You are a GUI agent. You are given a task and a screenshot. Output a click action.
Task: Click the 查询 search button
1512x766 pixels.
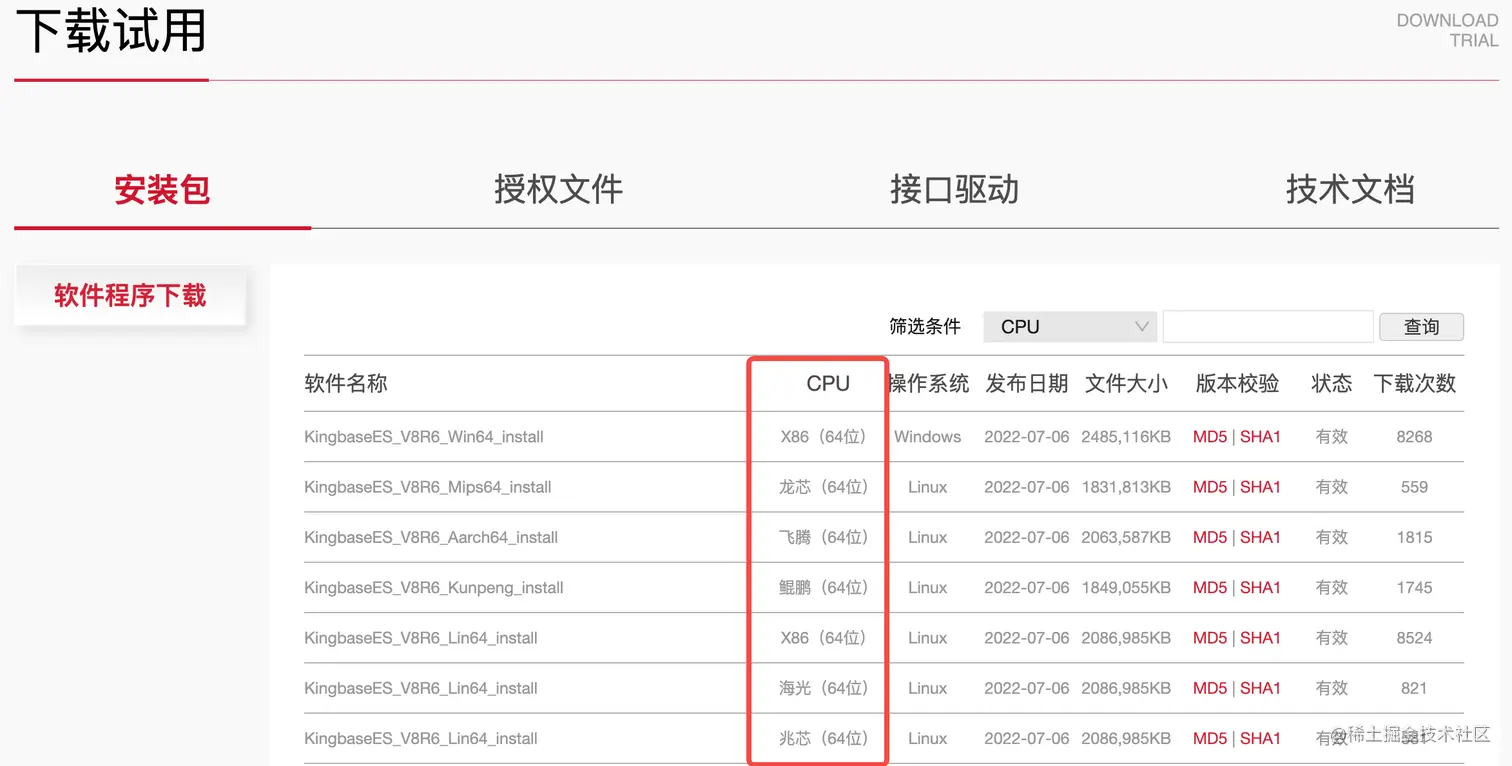pos(1421,327)
